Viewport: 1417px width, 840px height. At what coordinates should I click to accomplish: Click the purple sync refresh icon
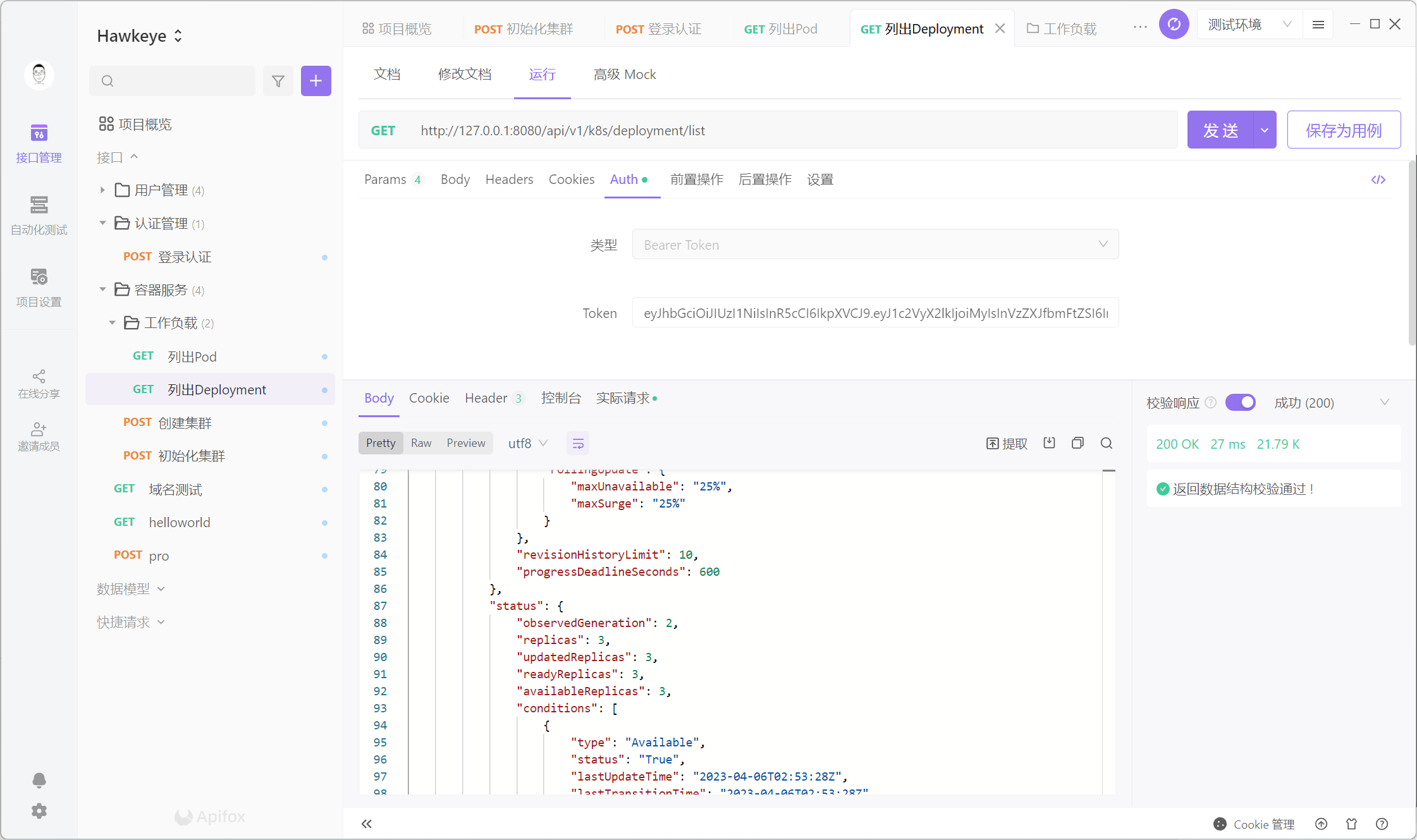point(1174,25)
